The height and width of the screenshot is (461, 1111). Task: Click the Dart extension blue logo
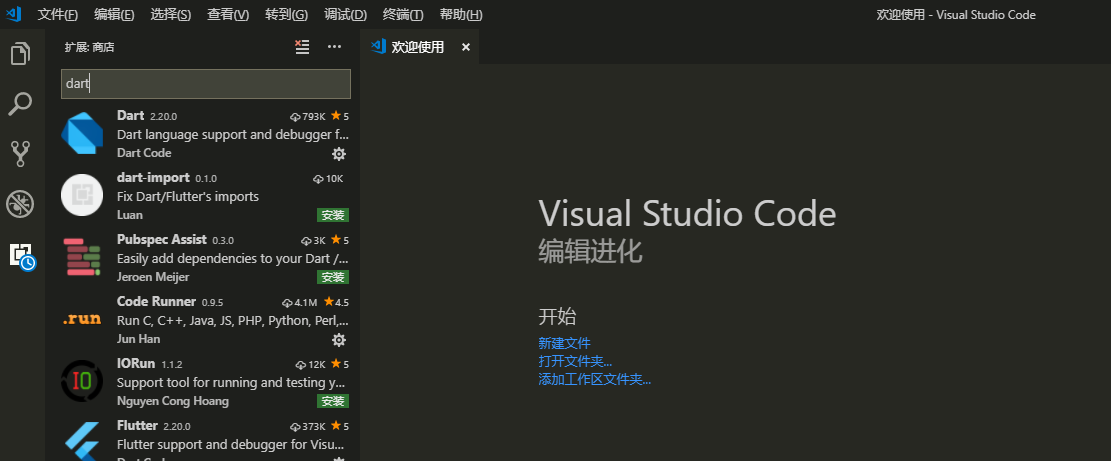[x=82, y=133]
